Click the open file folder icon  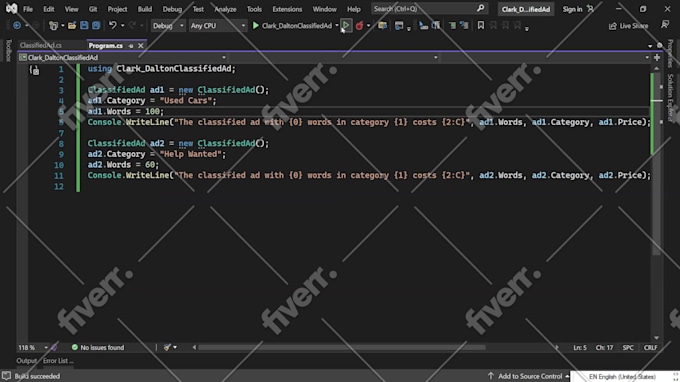(x=72, y=26)
